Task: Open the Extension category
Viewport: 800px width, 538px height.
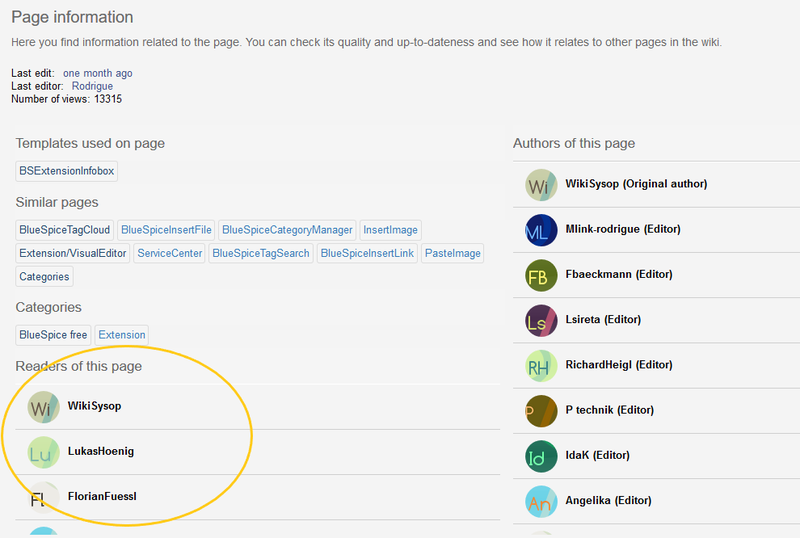Action: tap(122, 335)
